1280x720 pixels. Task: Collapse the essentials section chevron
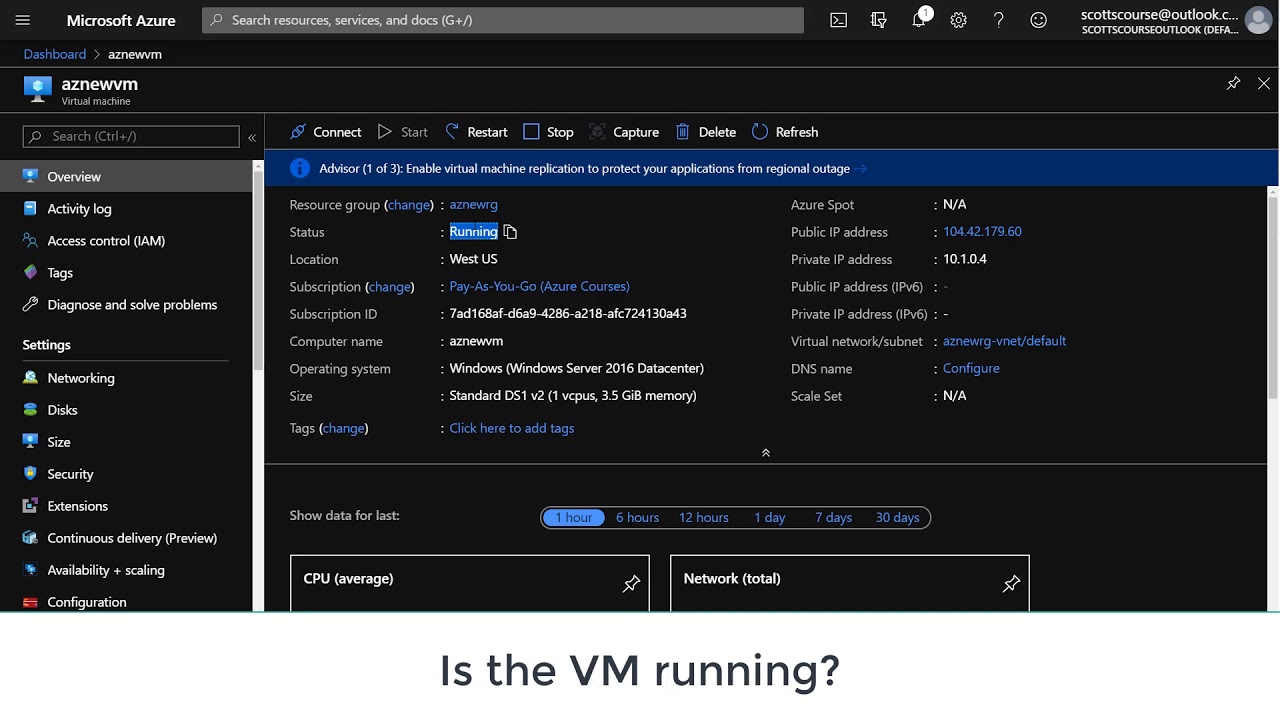[x=766, y=453]
